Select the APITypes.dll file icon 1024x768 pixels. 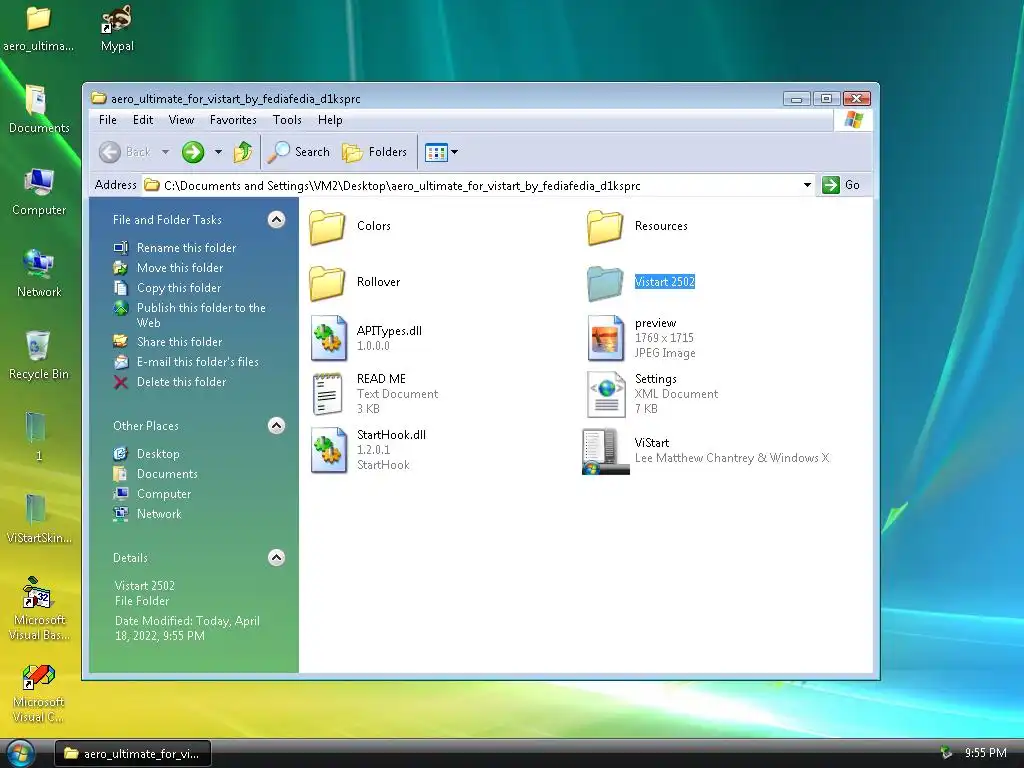pyautogui.click(x=328, y=338)
